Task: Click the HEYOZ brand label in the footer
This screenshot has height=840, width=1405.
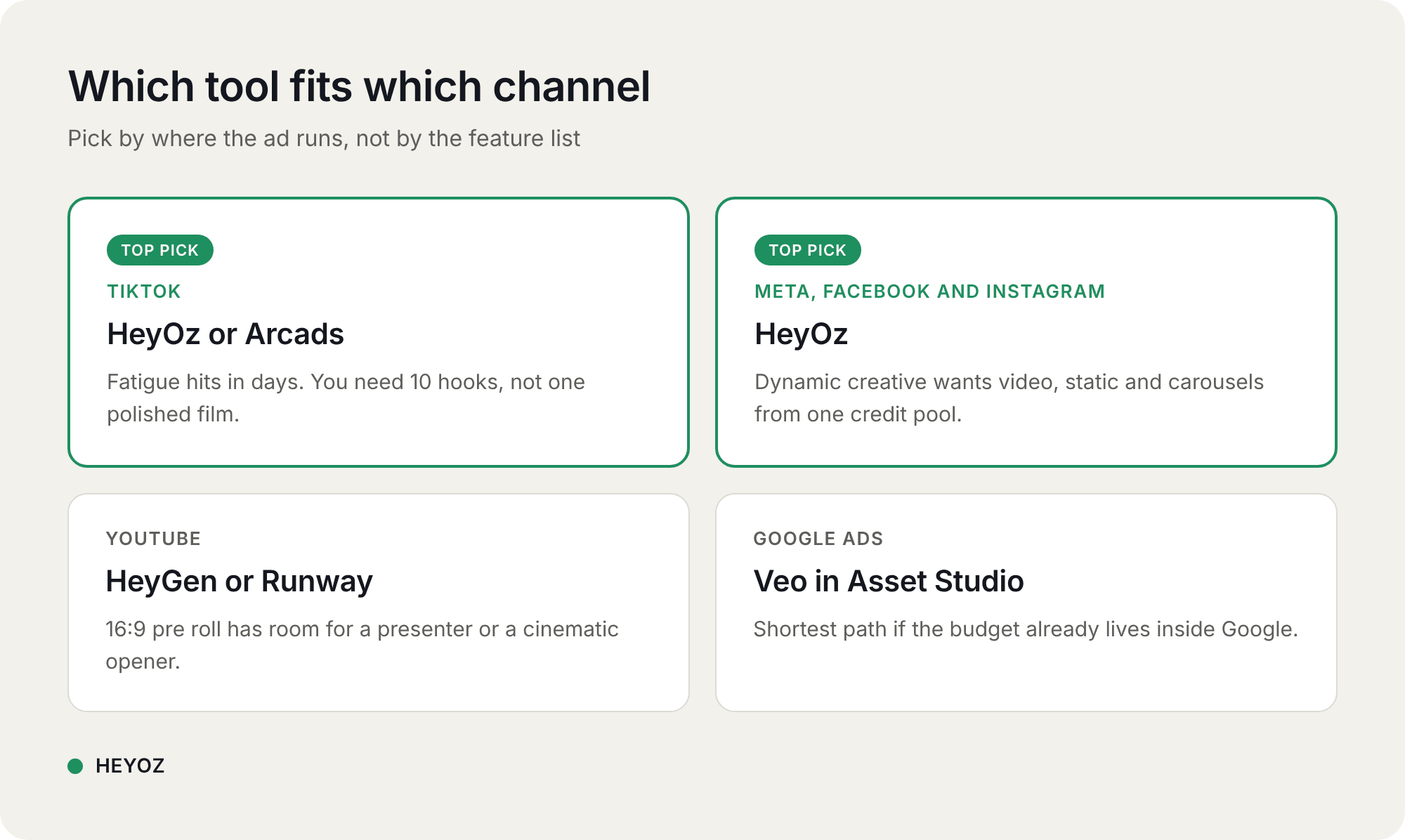Action: [130, 766]
